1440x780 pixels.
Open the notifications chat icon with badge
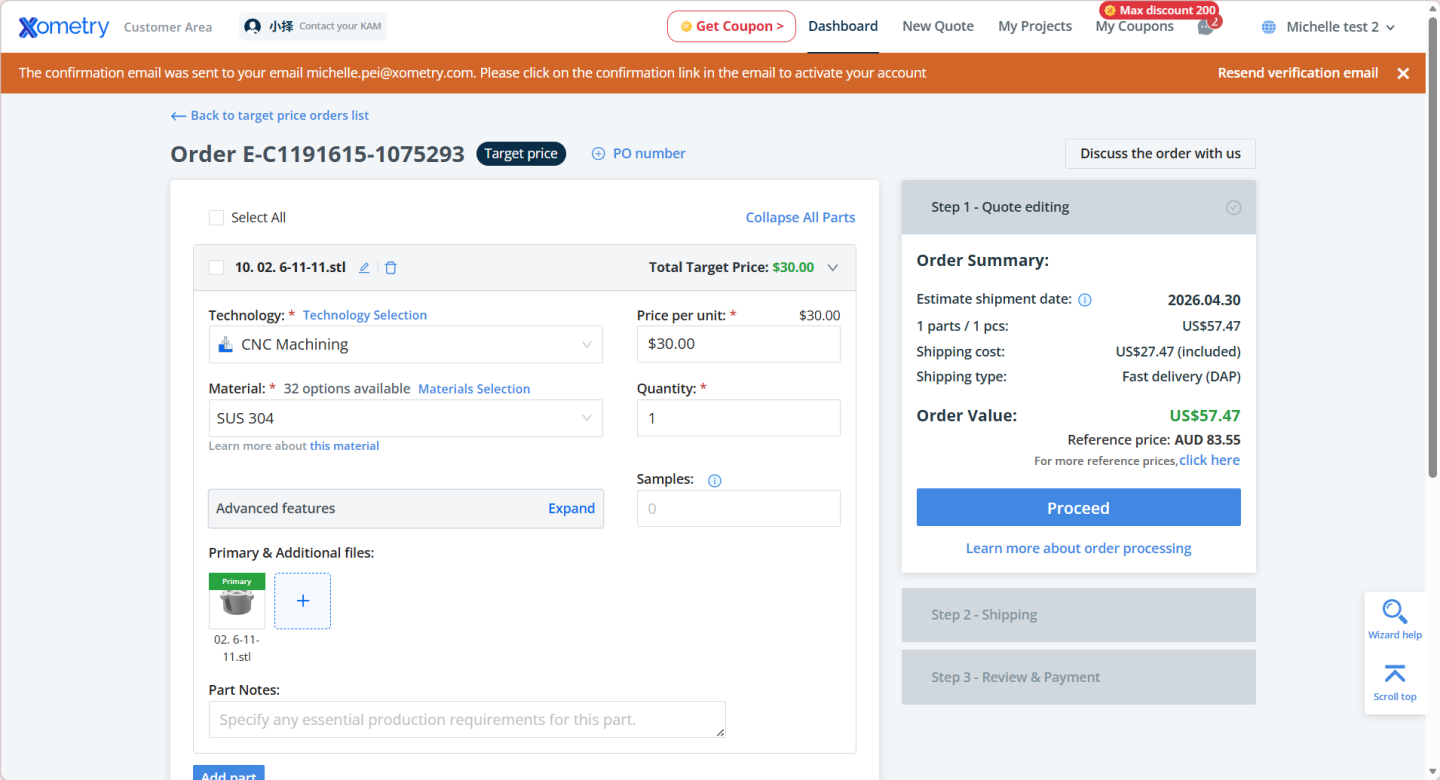pos(1206,27)
